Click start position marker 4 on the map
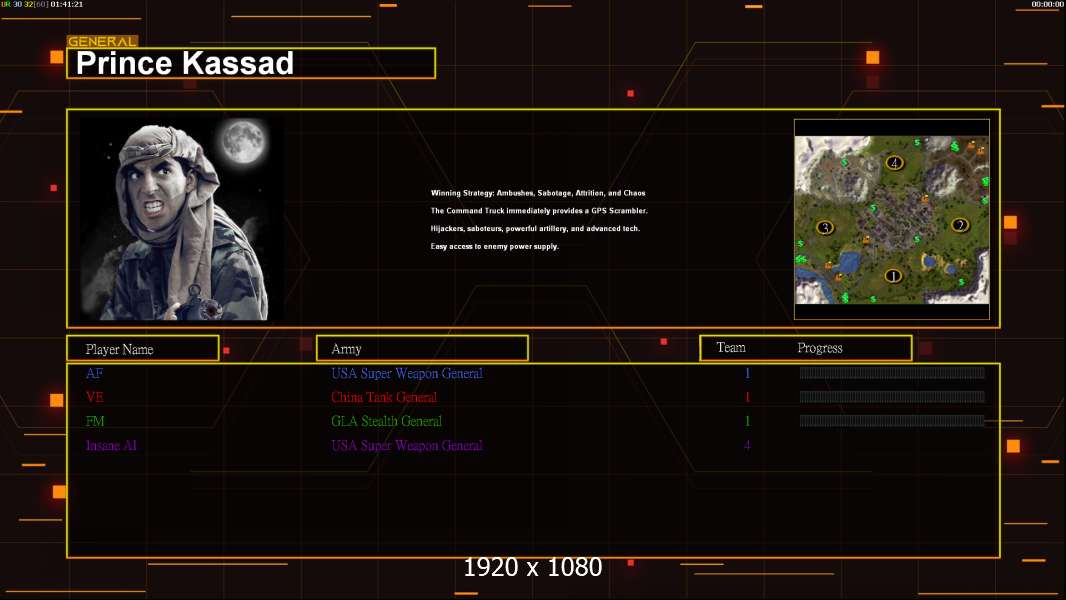This screenshot has width=1066, height=600. pos(894,162)
